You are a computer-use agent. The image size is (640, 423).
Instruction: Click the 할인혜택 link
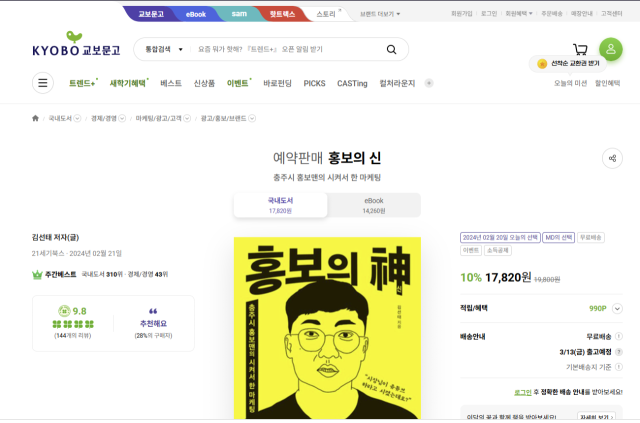point(607,83)
